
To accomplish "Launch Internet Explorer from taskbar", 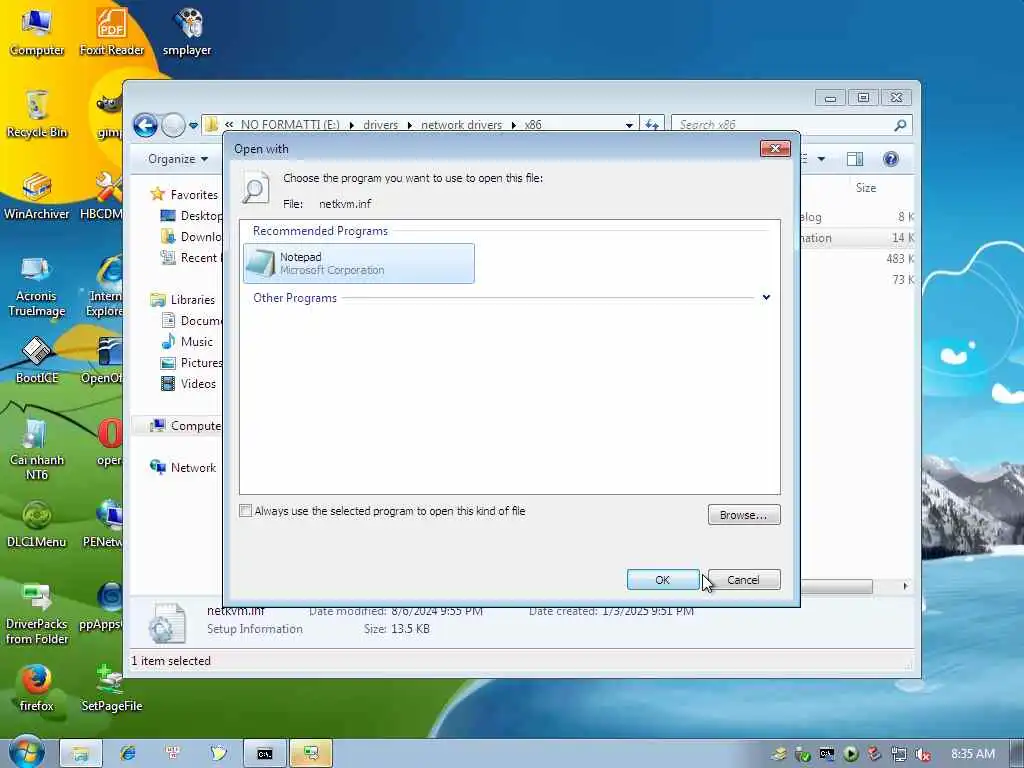I will pos(128,754).
